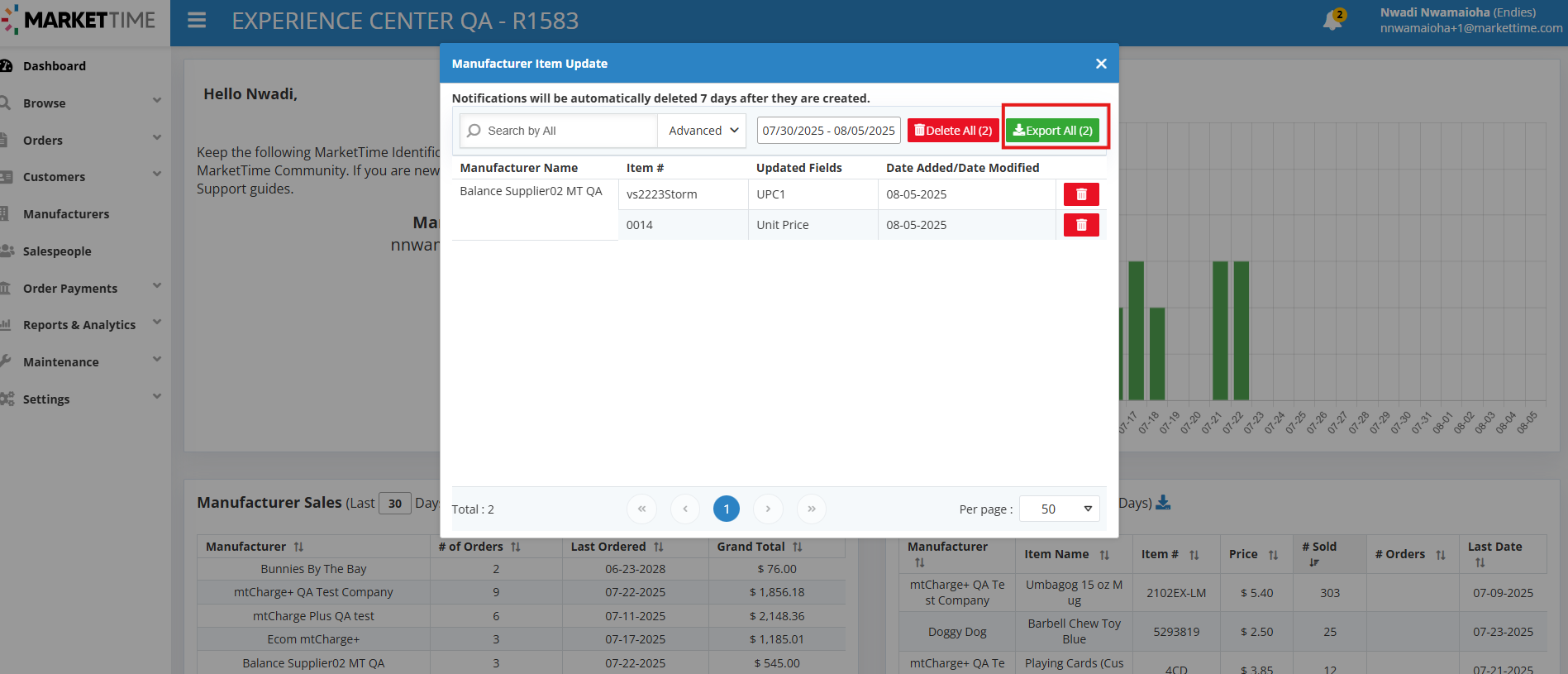
Task: Expand the Orders sidebar menu
Action: [x=157, y=138]
